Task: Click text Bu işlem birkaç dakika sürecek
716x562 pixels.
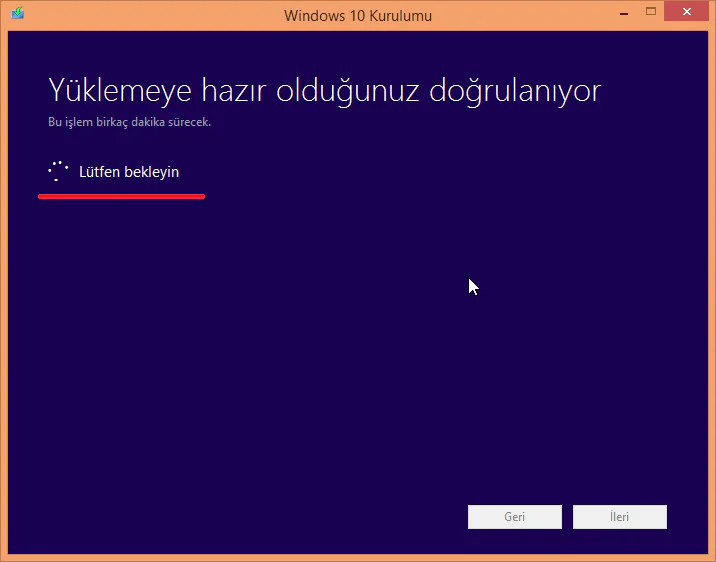Action: 130,122
